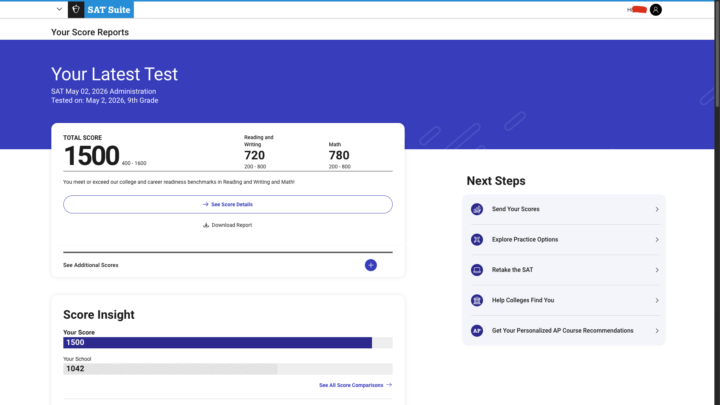The width and height of the screenshot is (720, 405).
Task: Click the college readiness benchmarks message
Action: (179, 182)
